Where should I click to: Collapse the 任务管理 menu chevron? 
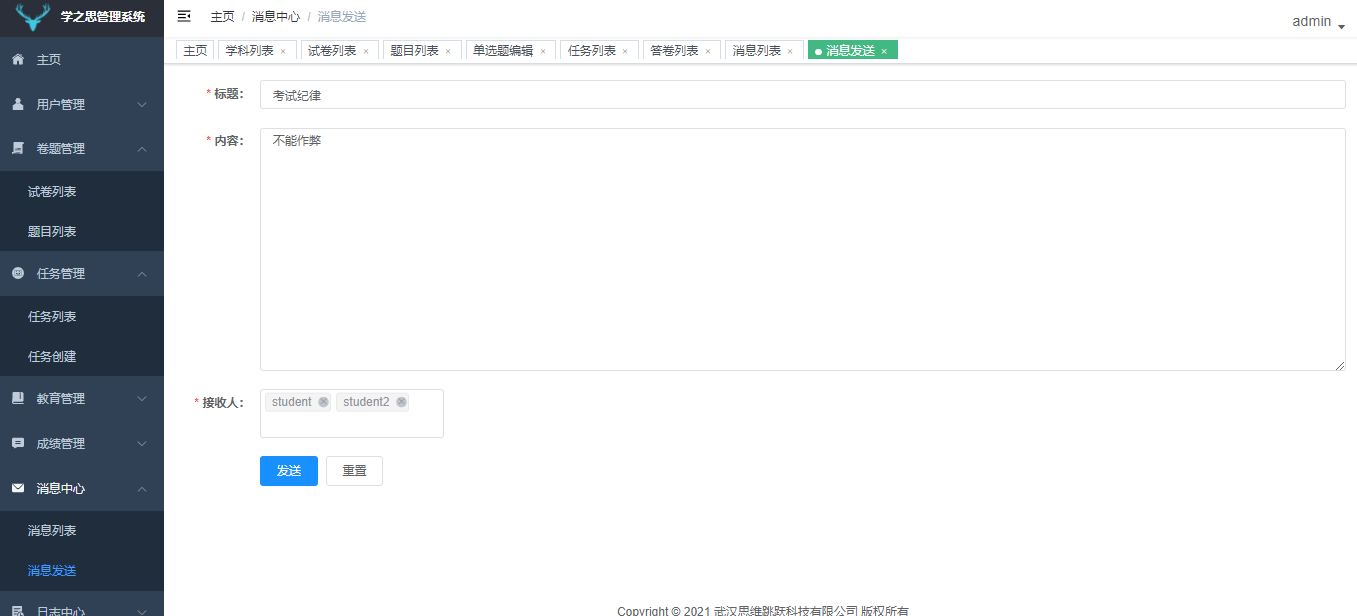pyautogui.click(x=142, y=273)
